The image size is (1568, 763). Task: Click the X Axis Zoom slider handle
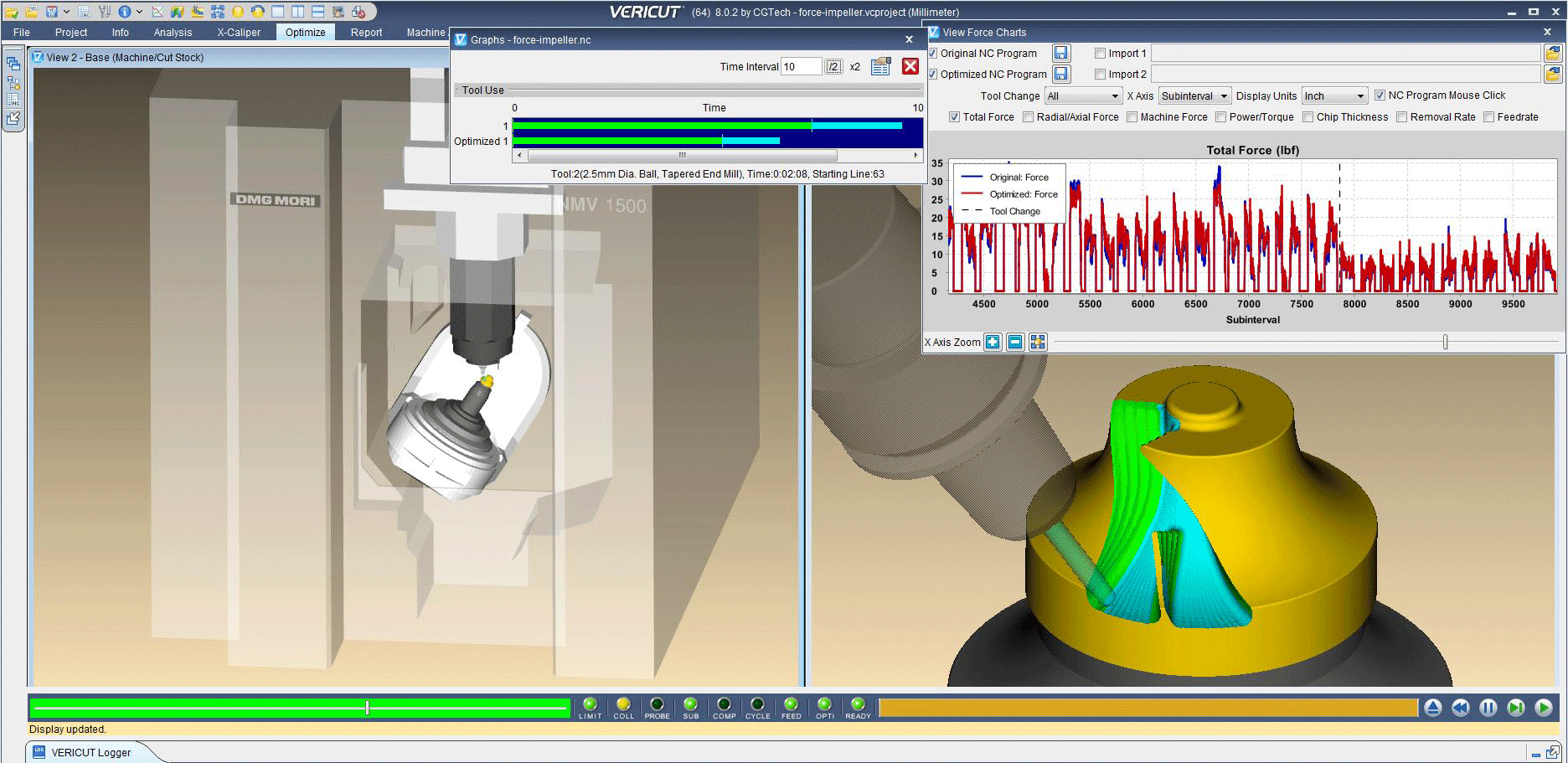coord(1445,342)
